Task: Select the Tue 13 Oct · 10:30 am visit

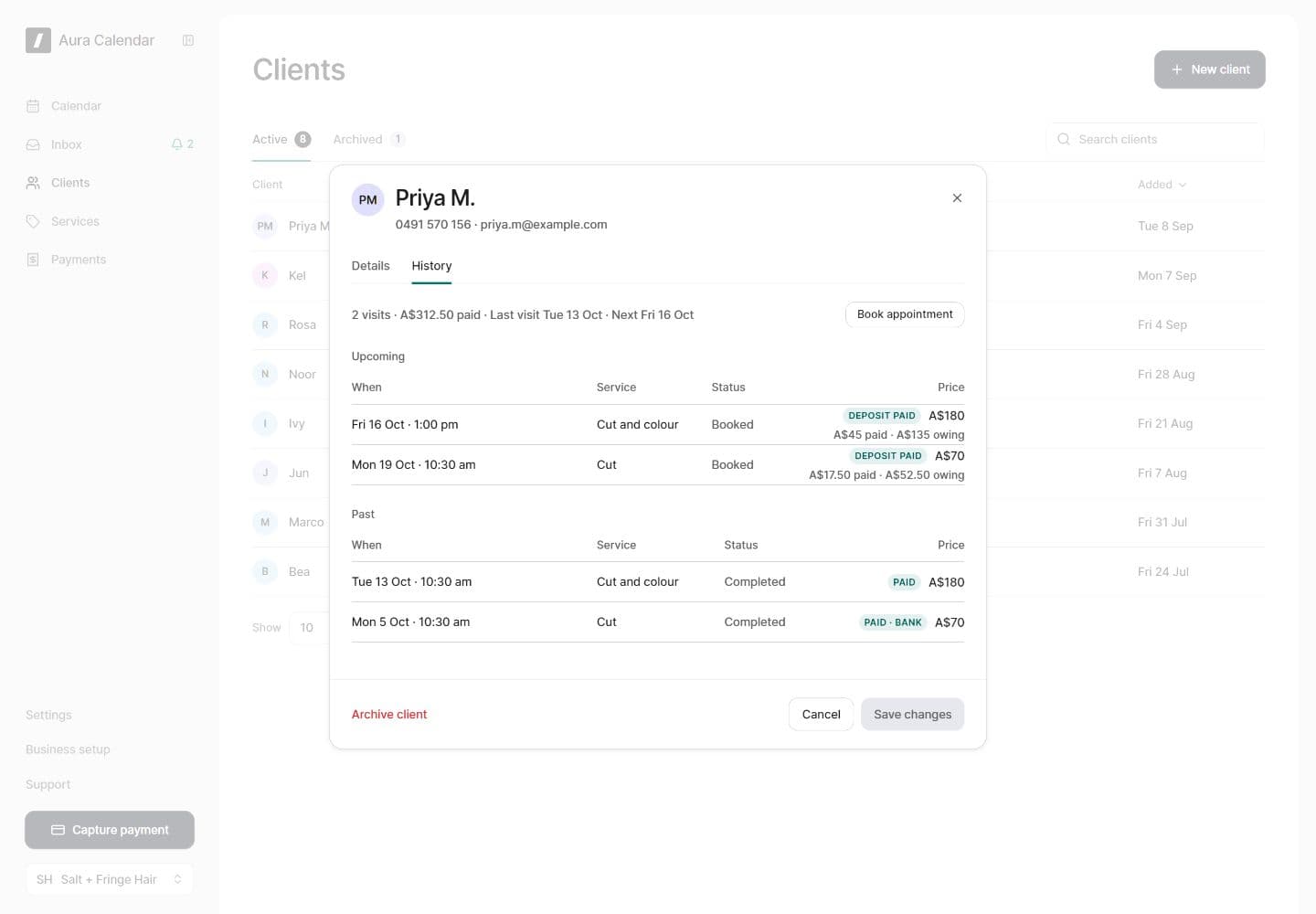Action: [658, 582]
